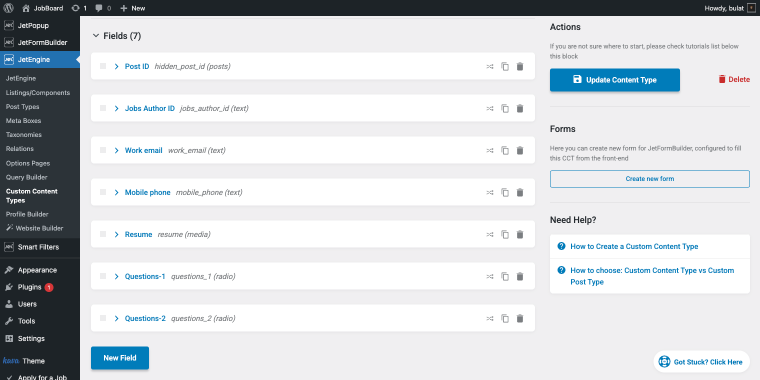
Task: Click Got Stuck? Click Here button
Action: click(701, 362)
